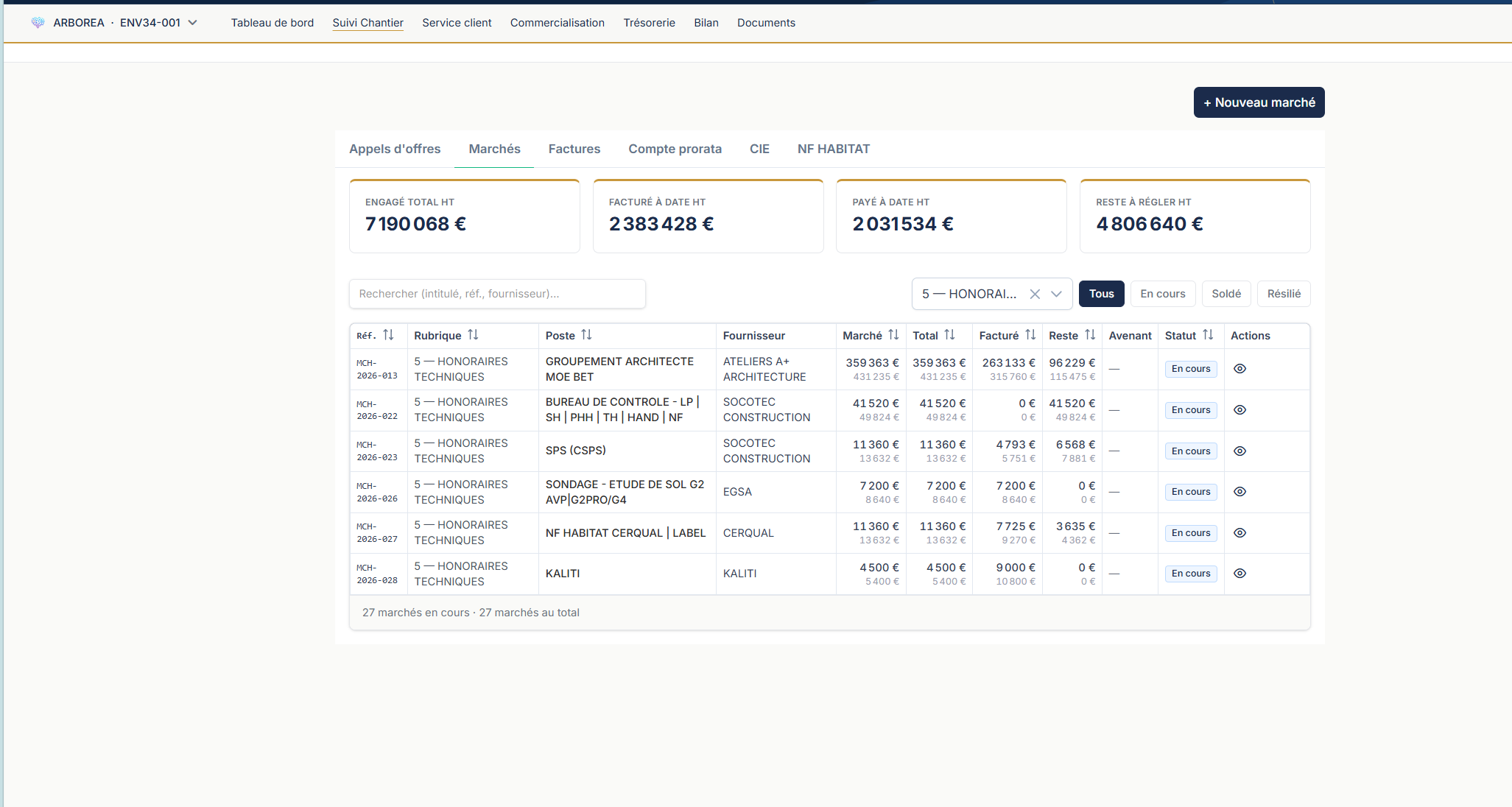View CERQUAL market eye icon
The image size is (1512, 807).
[1240, 533]
